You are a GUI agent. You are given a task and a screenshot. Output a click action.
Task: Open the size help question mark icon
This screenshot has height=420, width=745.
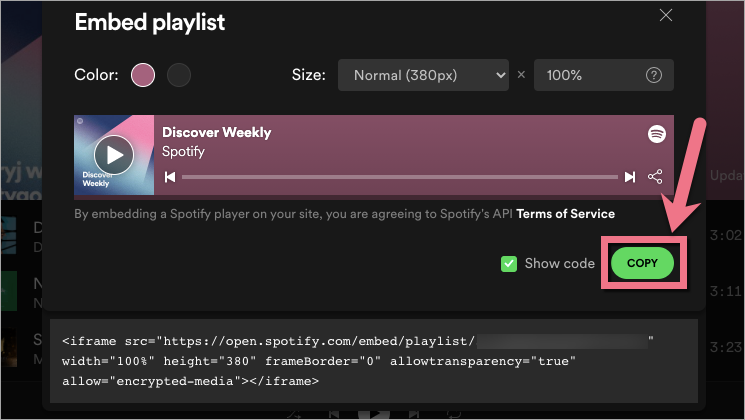[655, 75]
